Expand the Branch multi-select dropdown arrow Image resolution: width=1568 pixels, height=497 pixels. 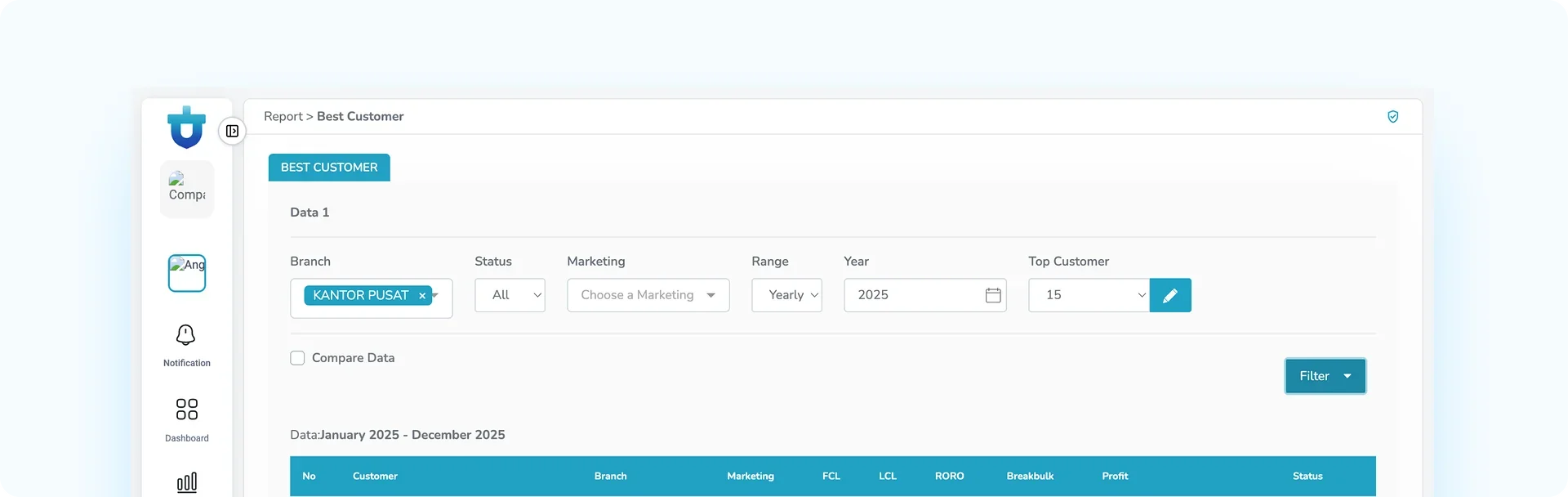click(x=435, y=294)
